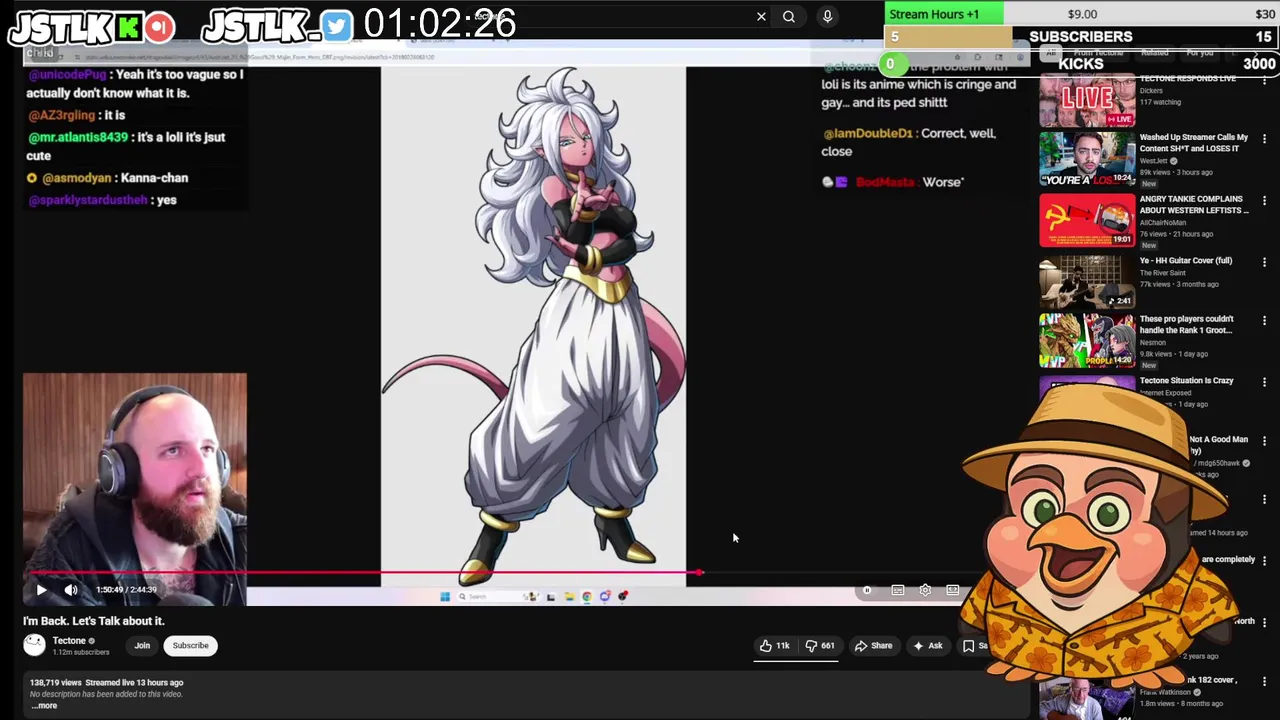
Task: Open the Tectone channel name link
Action: (x=69, y=641)
